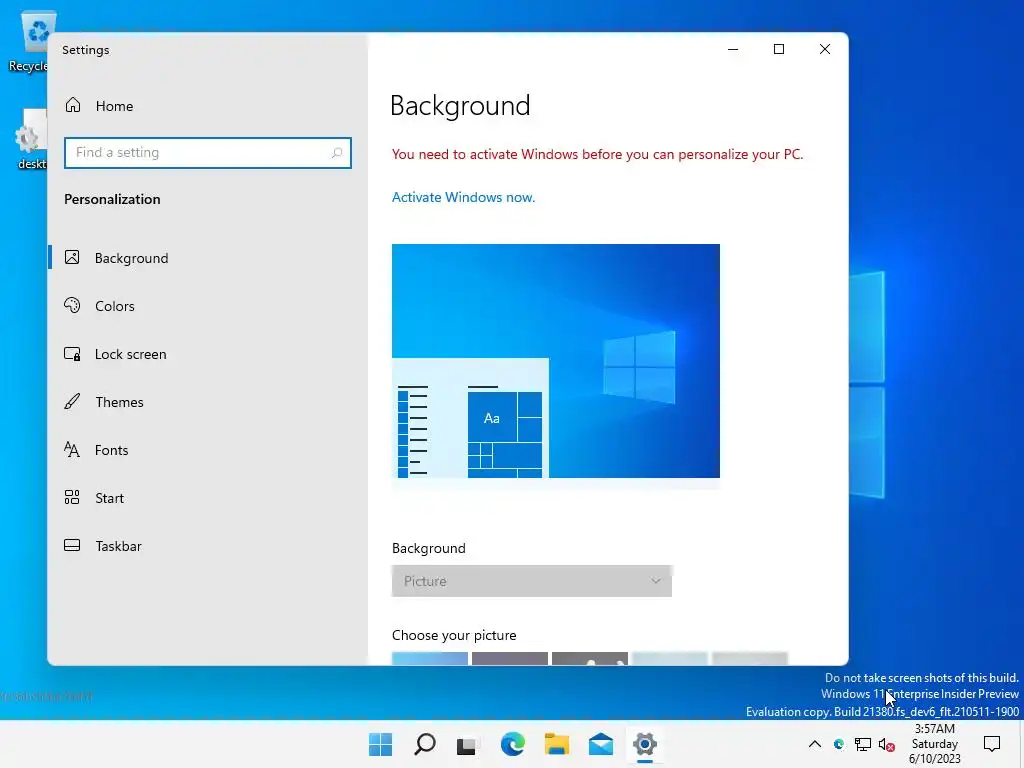Close the Settings window
Screen dimensions: 1024x768
[x=825, y=50]
